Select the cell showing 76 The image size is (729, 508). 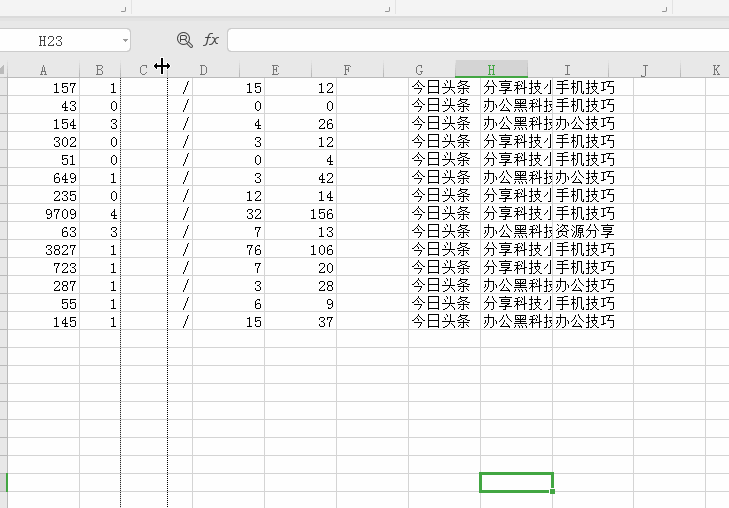tap(228, 250)
